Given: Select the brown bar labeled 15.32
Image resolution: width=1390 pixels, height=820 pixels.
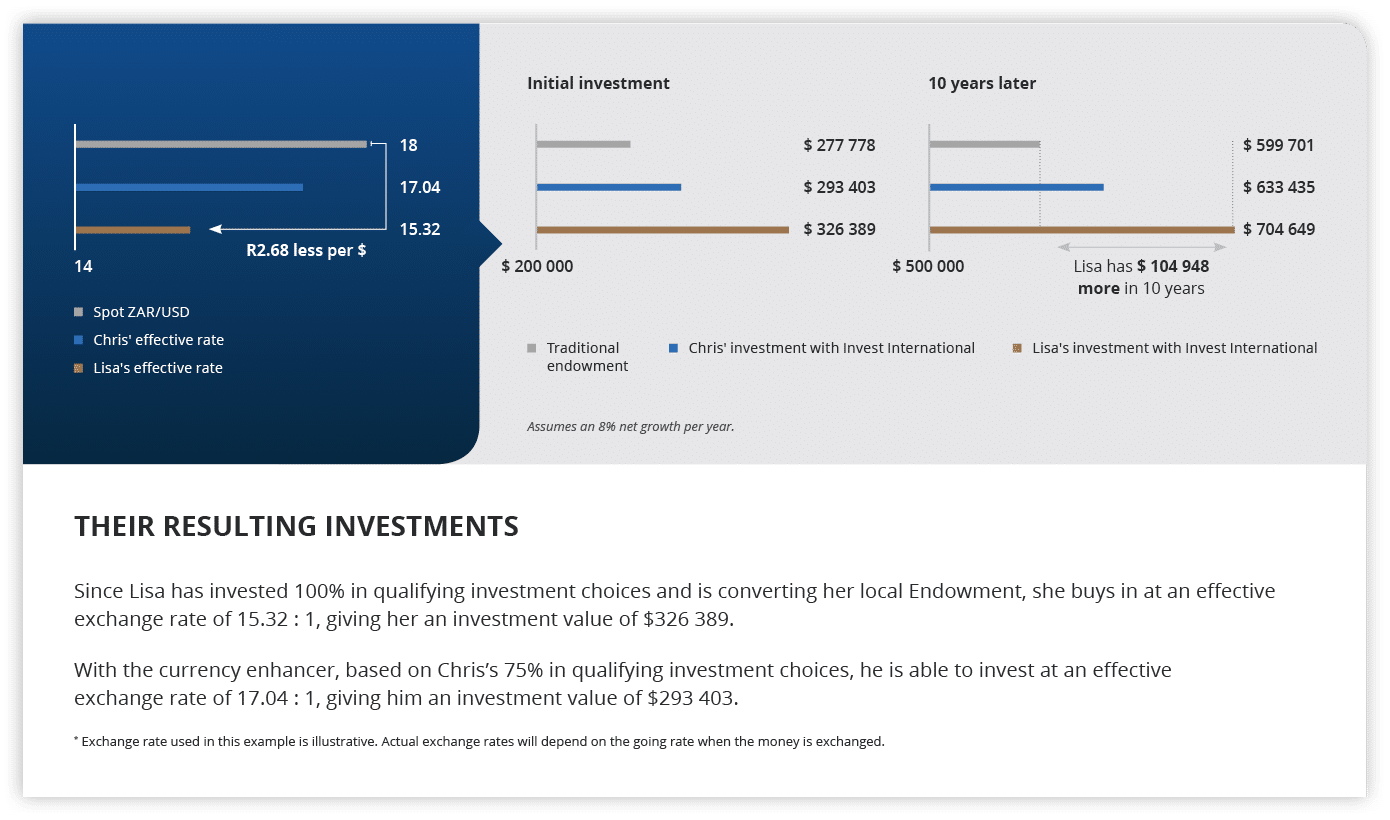Looking at the screenshot, I should (133, 230).
